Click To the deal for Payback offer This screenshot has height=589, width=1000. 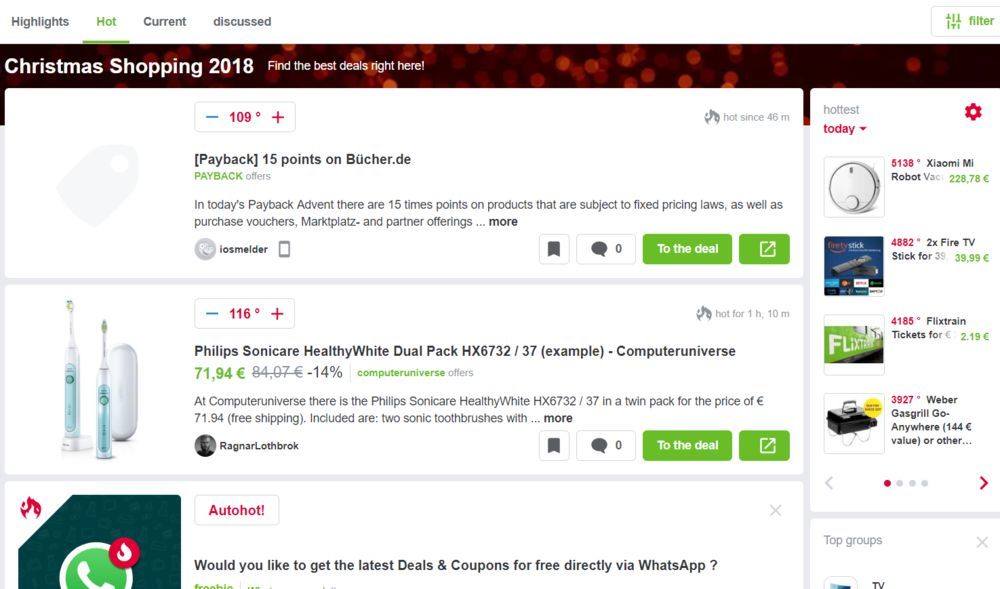point(688,249)
